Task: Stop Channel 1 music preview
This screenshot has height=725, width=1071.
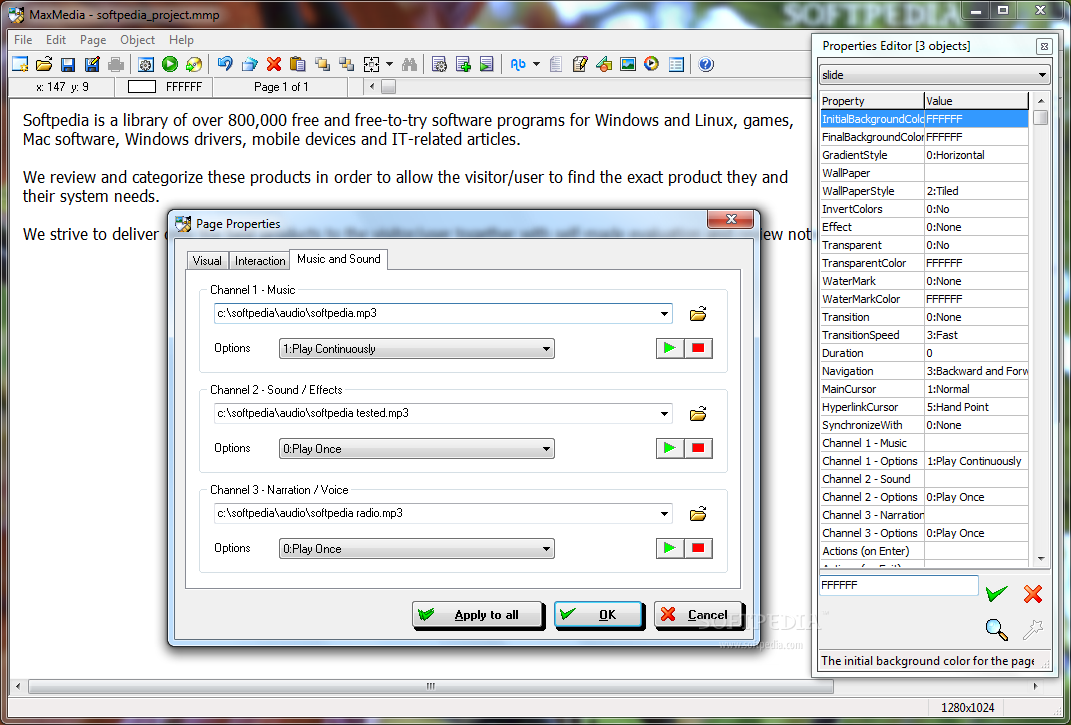Action: coord(698,348)
